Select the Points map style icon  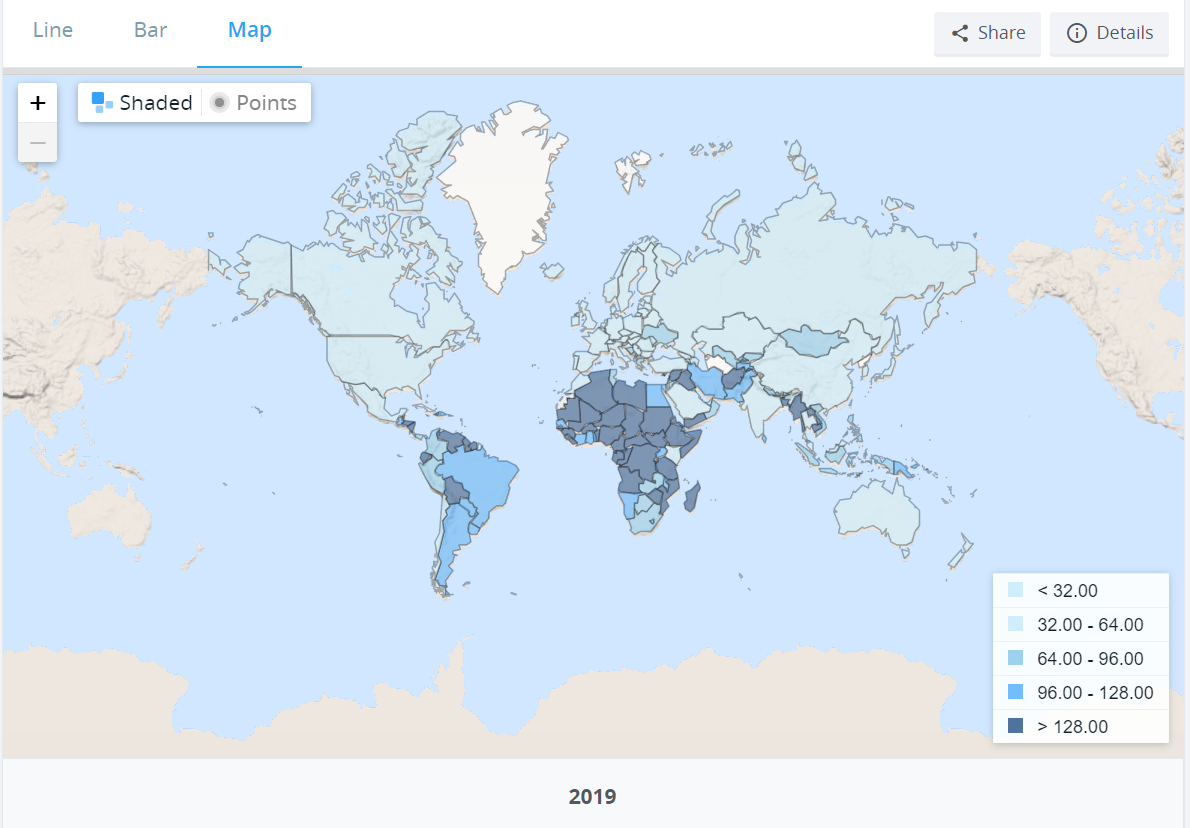tap(218, 102)
